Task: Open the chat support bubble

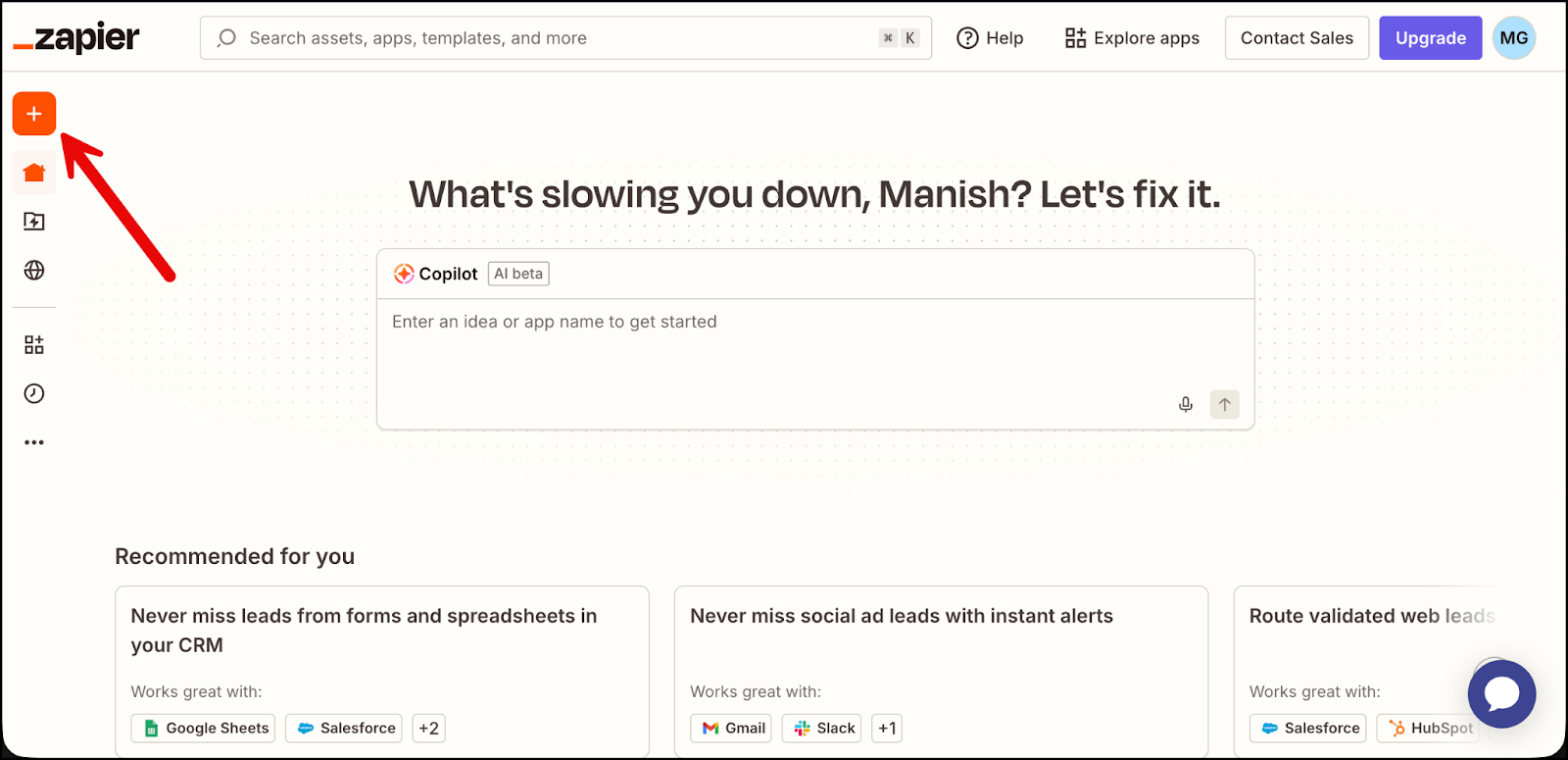Action: click(x=1501, y=693)
